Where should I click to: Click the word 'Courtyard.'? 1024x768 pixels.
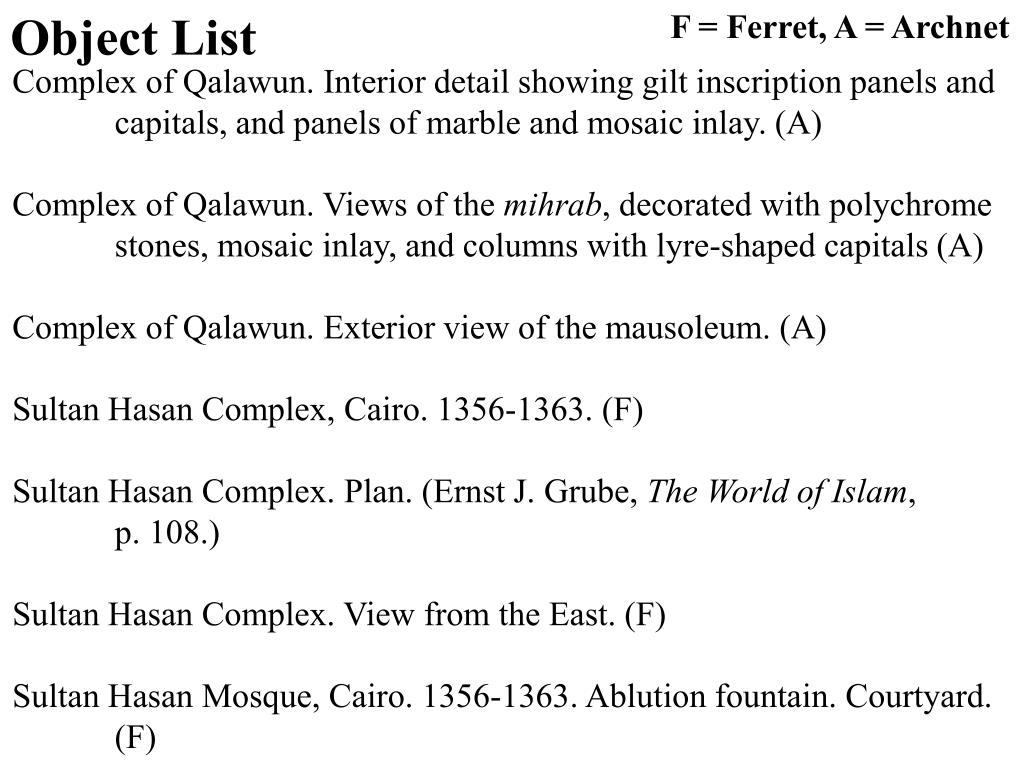918,697
